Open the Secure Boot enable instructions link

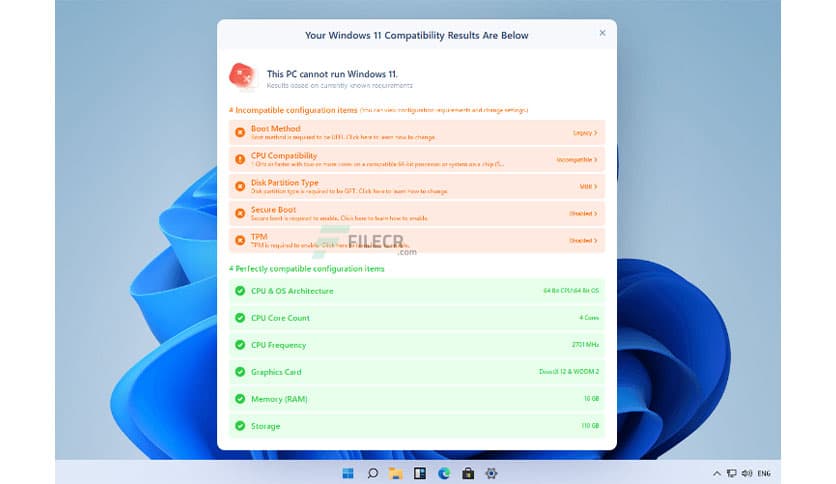pos(339,219)
